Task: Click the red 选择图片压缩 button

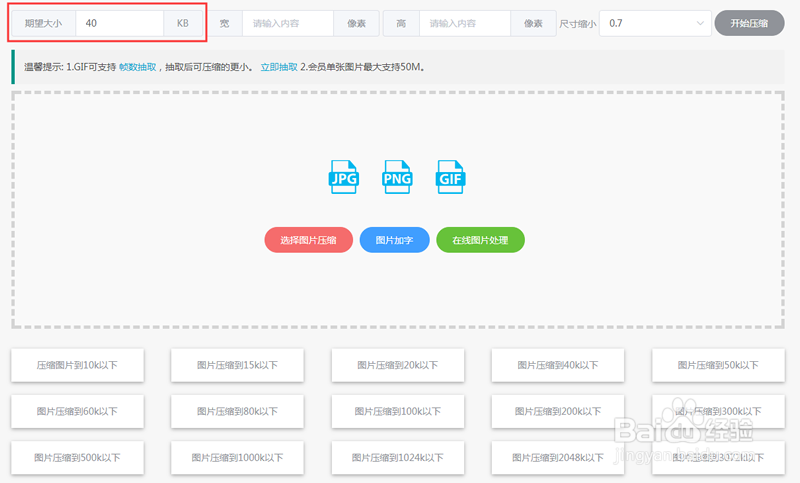Action: coord(308,240)
